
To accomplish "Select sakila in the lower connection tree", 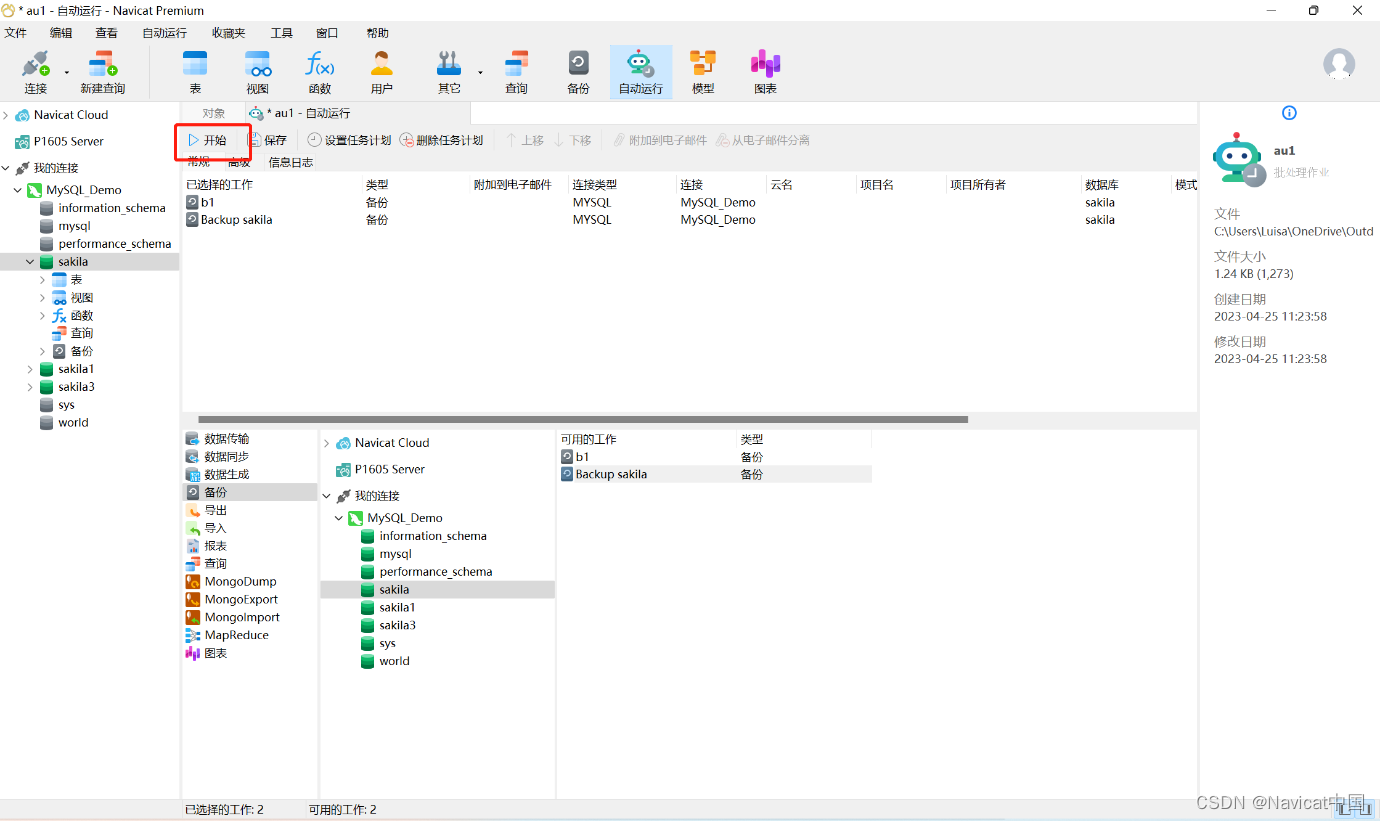I will point(437,590).
